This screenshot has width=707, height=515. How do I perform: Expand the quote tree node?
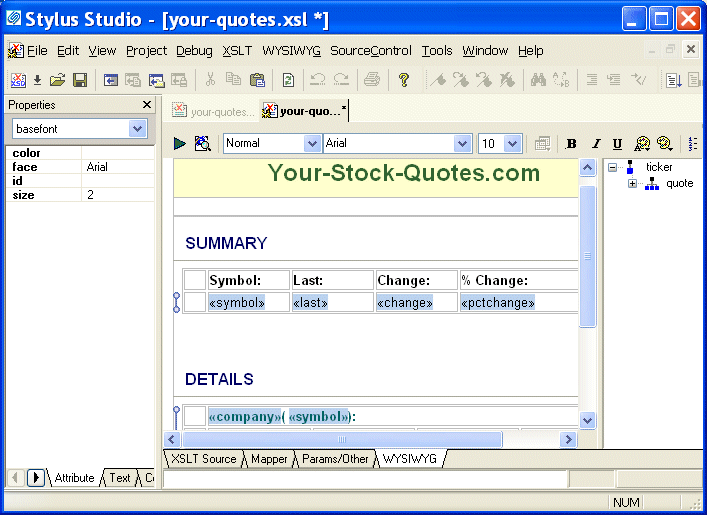[632, 183]
